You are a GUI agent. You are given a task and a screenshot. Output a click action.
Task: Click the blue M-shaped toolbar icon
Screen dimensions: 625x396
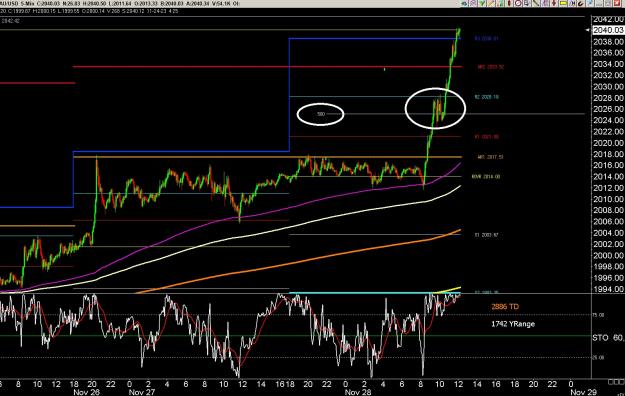572,3
